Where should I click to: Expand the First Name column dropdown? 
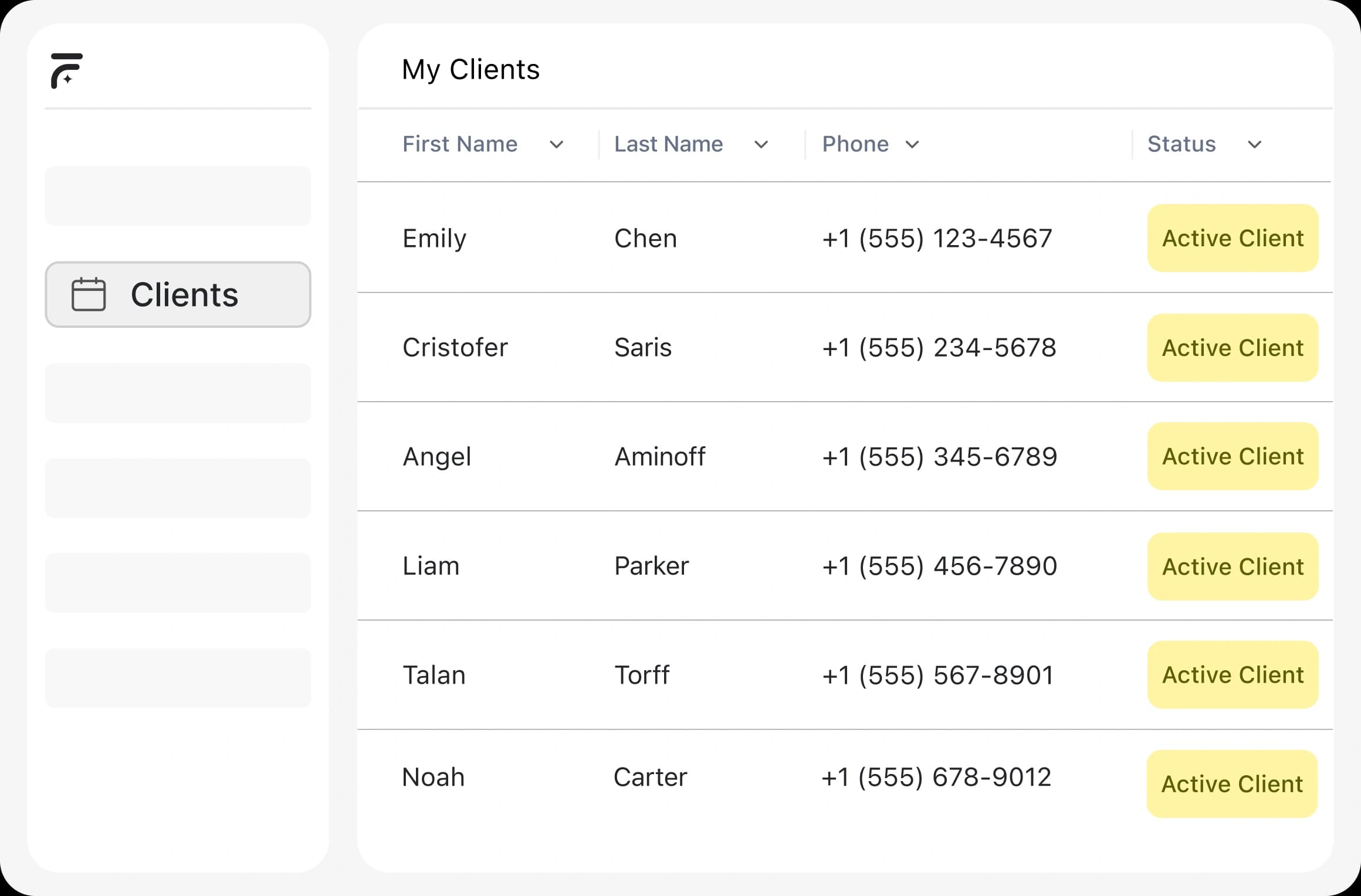coord(556,145)
